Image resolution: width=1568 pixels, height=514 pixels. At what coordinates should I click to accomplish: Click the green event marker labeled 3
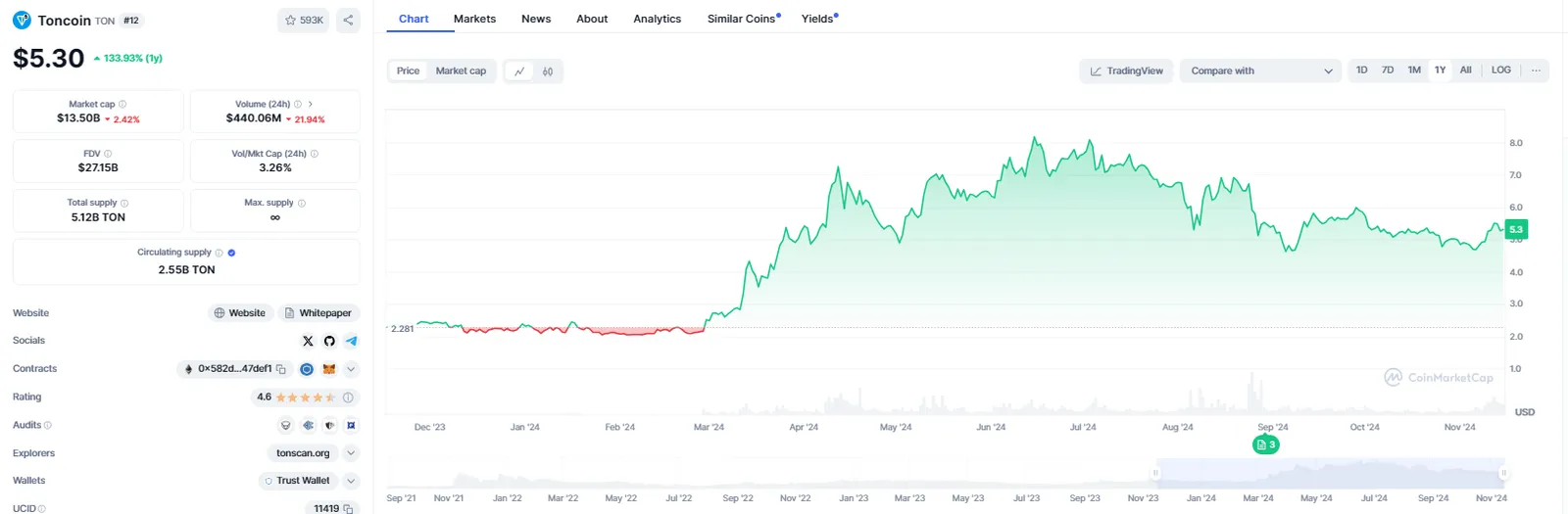(1266, 444)
